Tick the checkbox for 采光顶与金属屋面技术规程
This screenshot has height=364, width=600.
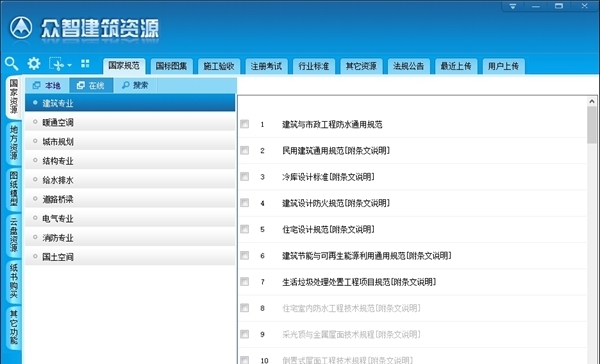coord(245,334)
